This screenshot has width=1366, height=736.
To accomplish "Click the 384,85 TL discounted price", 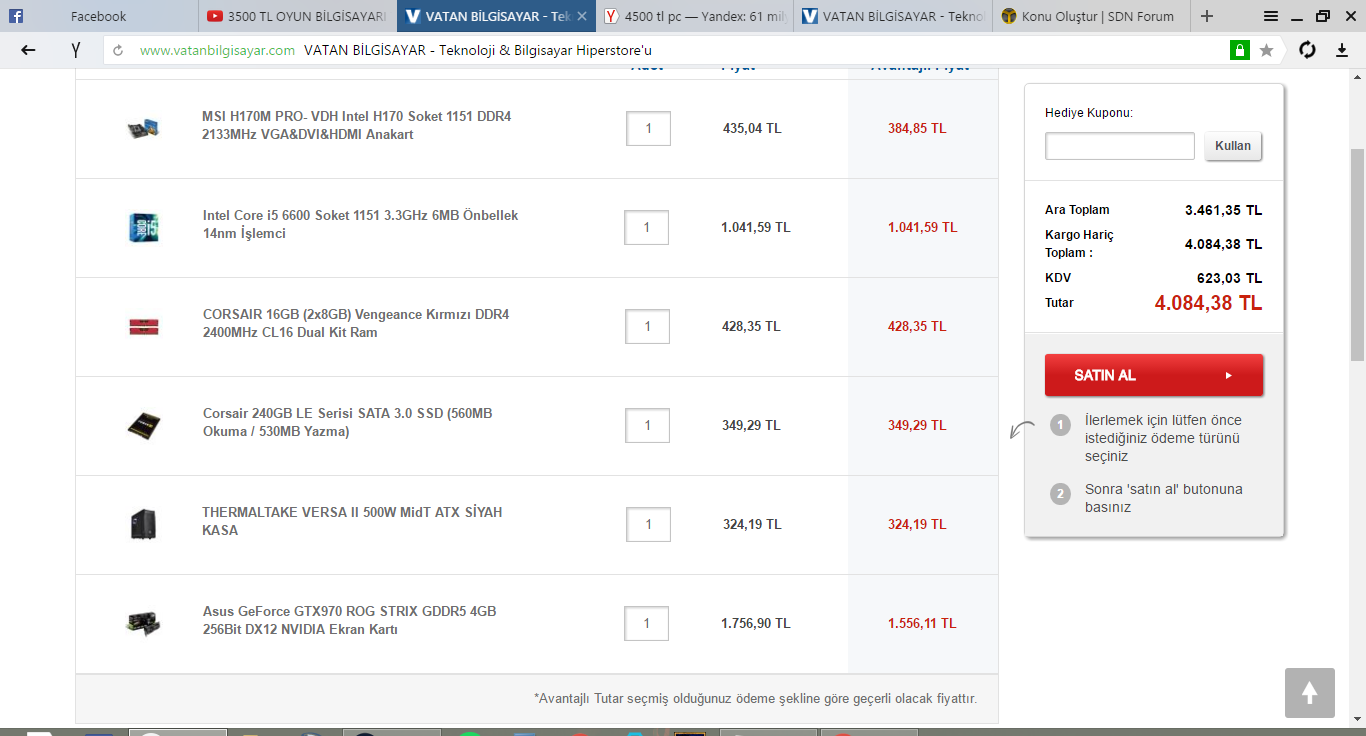I will [x=917, y=128].
